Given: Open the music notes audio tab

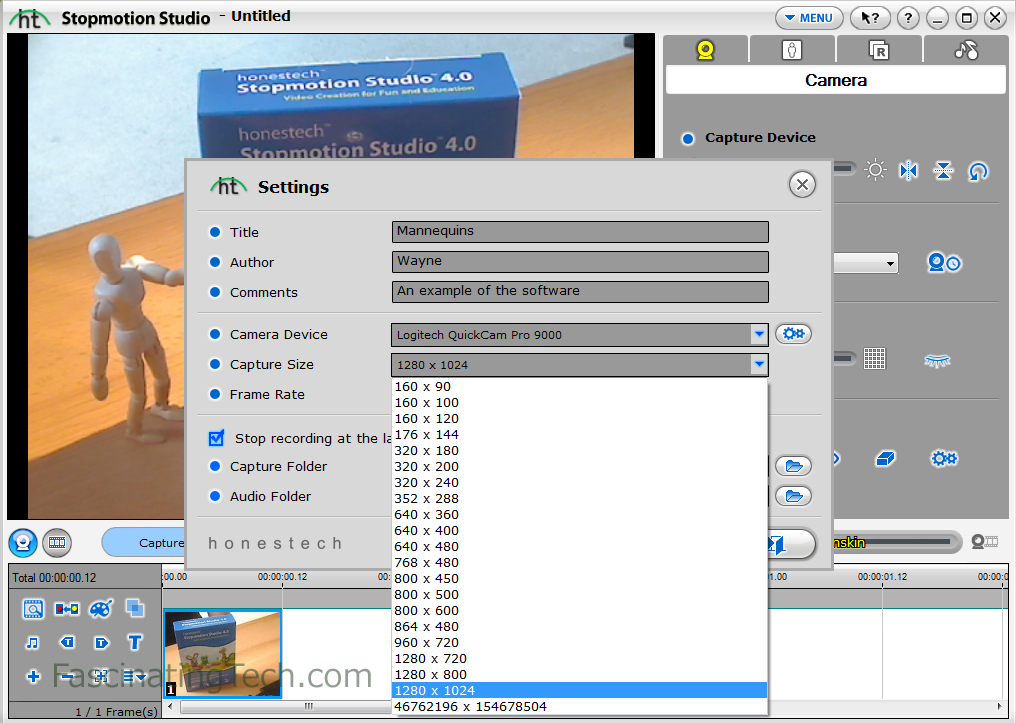Looking at the screenshot, I should coord(965,50).
